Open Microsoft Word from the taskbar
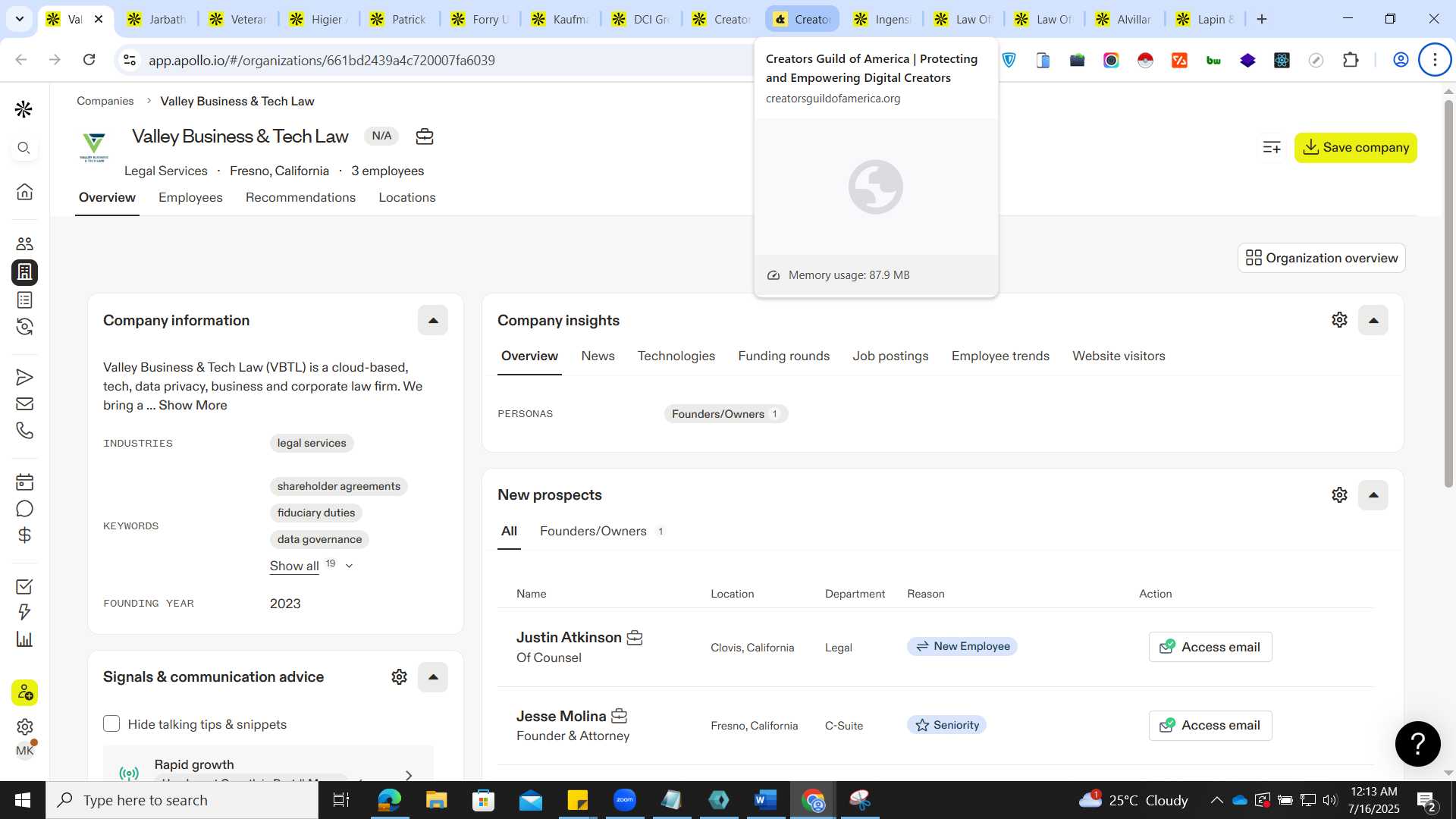This screenshot has height=819, width=1456. [765, 800]
